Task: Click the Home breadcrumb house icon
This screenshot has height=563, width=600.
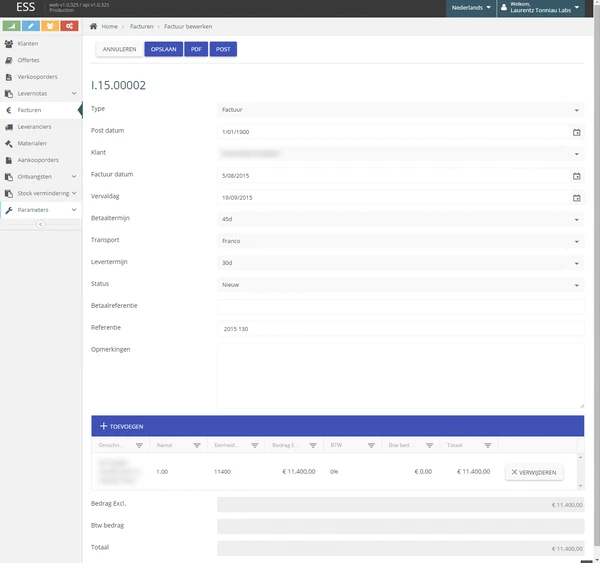Action: (x=93, y=26)
